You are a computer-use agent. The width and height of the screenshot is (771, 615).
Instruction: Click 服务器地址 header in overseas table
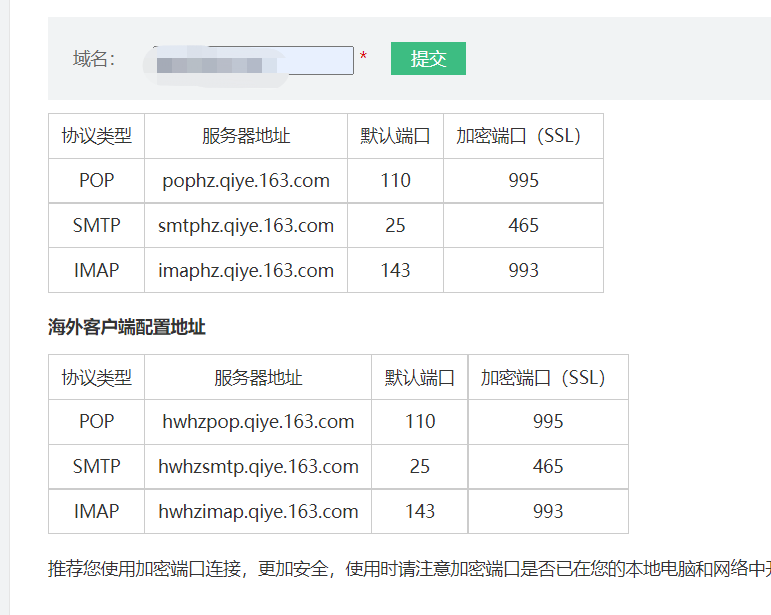(x=258, y=378)
